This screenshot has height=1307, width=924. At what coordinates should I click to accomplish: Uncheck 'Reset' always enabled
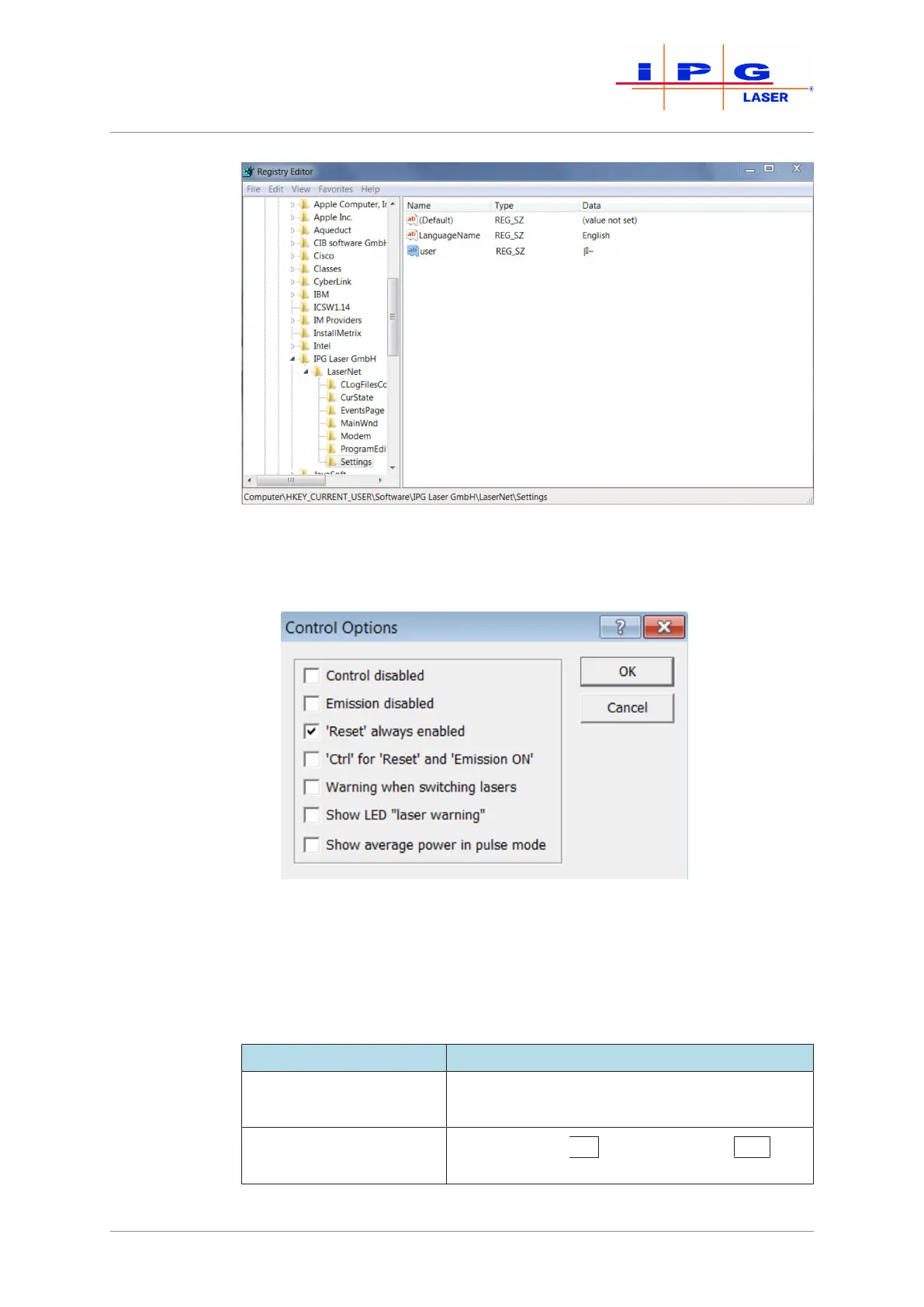(312, 731)
